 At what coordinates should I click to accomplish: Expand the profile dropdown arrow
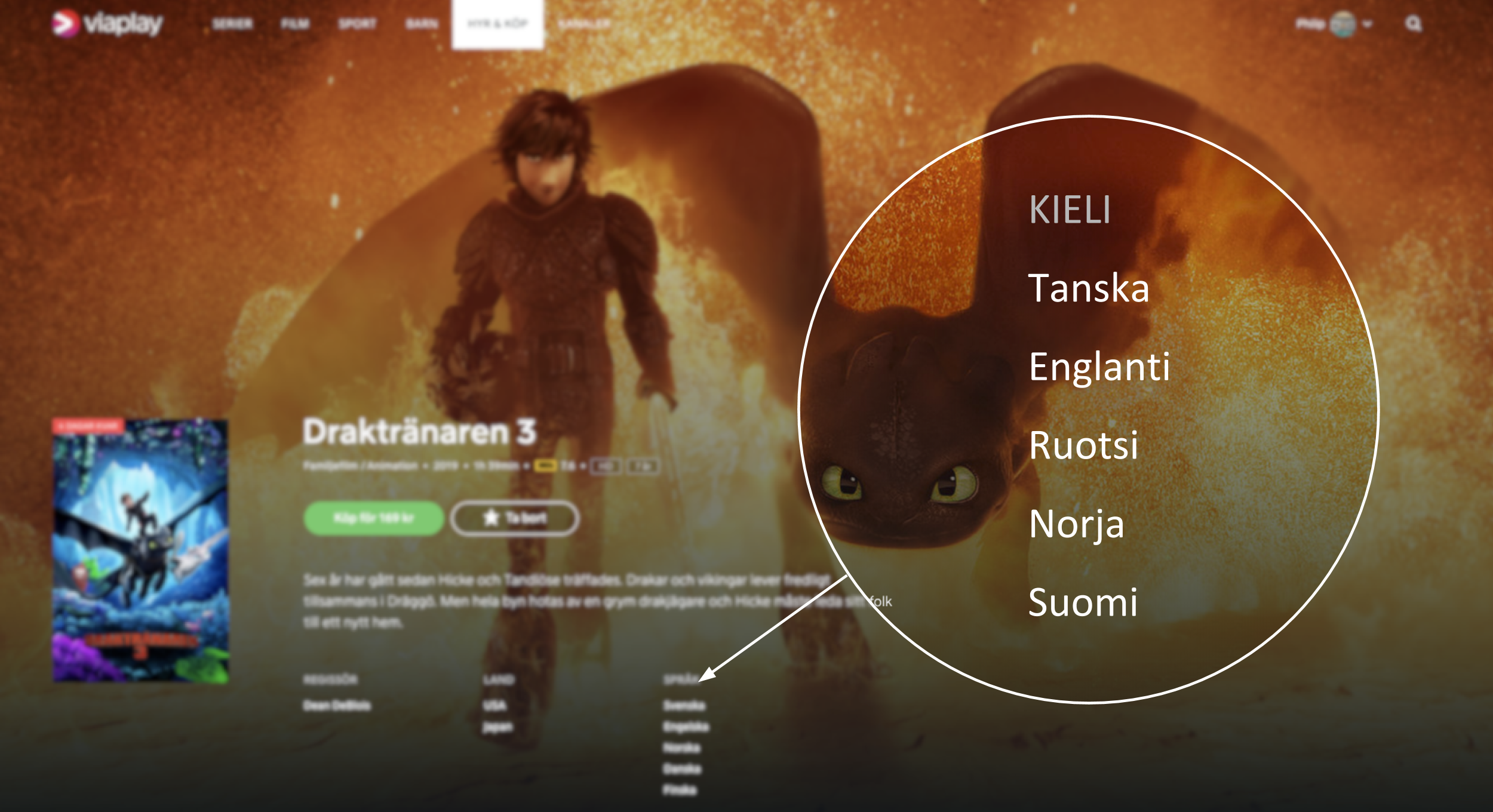coord(1368,24)
